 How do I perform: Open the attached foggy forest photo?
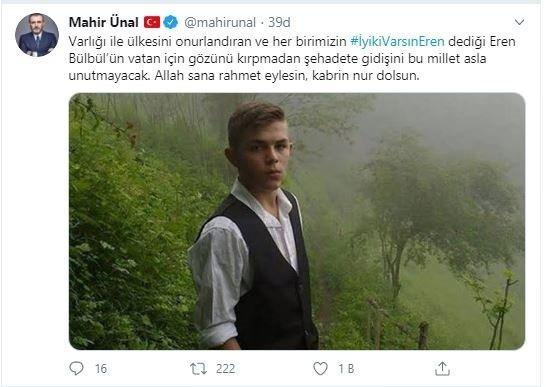click(297, 221)
